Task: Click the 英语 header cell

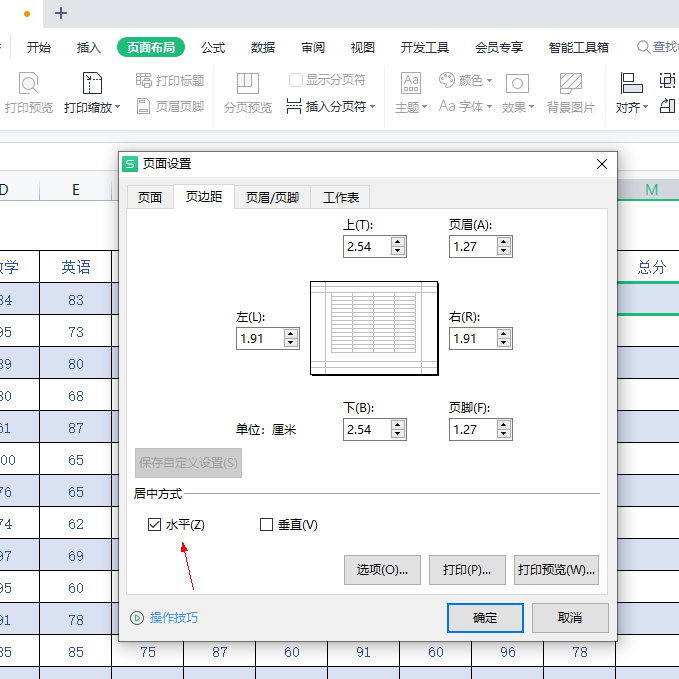Action: point(76,267)
